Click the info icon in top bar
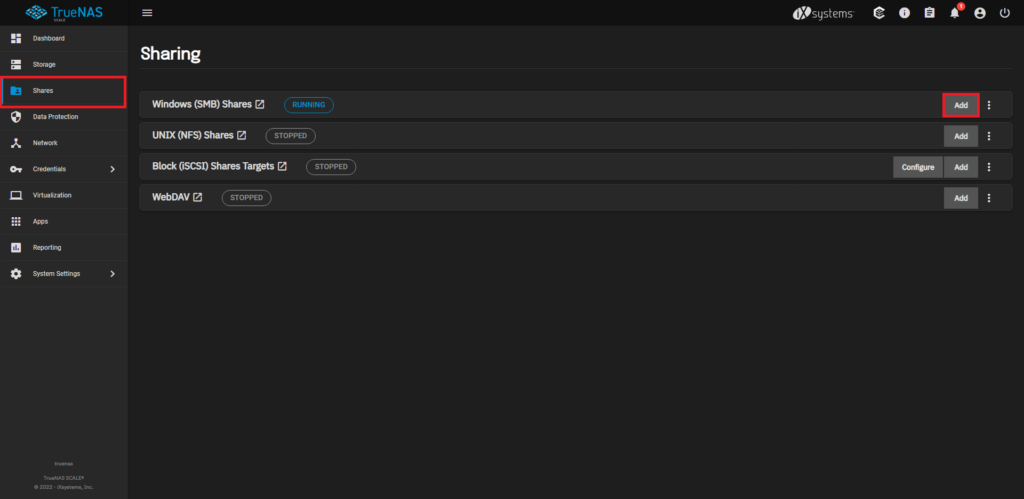 [x=904, y=13]
